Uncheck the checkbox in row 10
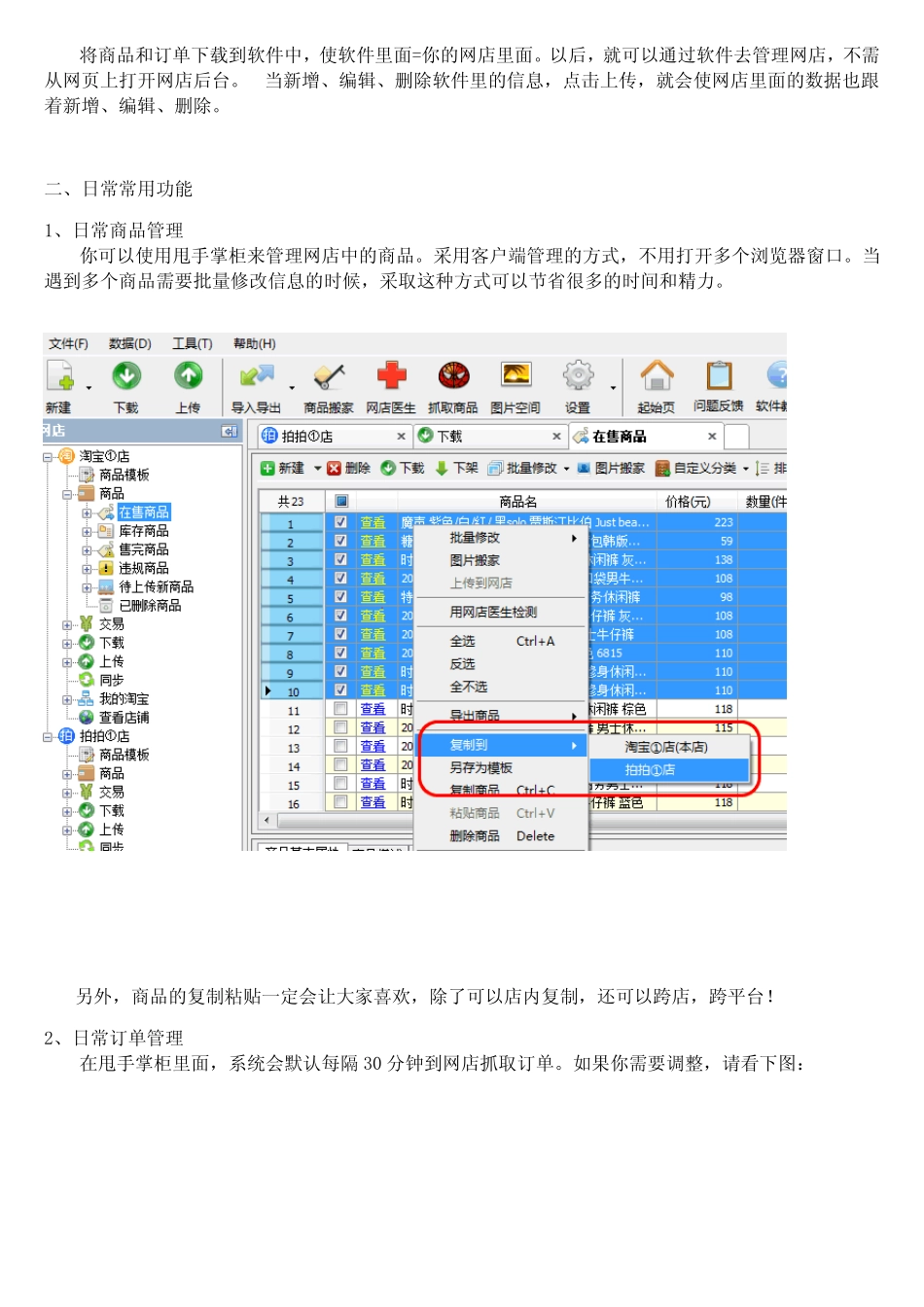924x1307 pixels. [340, 690]
